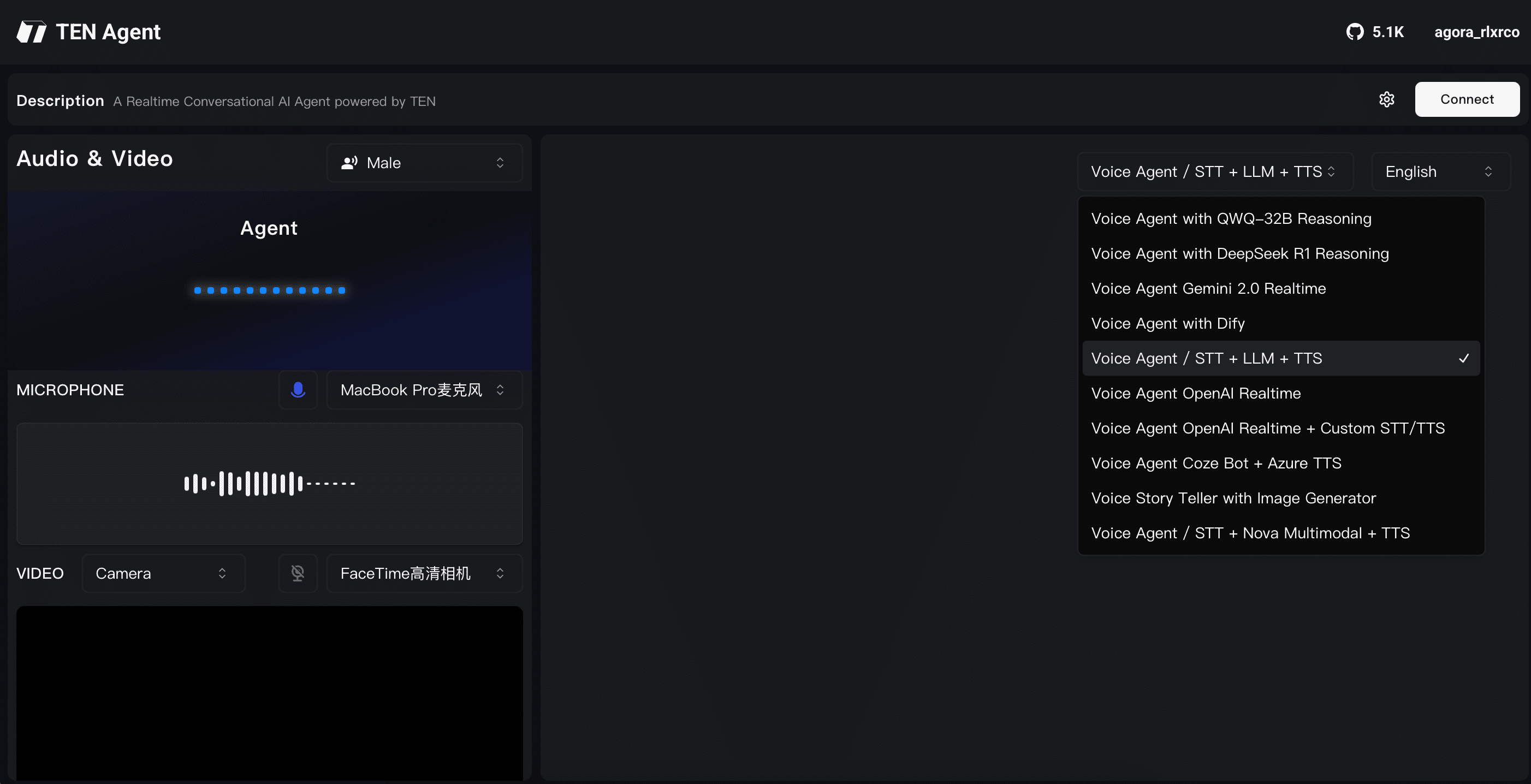The width and height of the screenshot is (1531, 784).
Task: Click the Agent blue dots indicator
Action: coord(269,290)
